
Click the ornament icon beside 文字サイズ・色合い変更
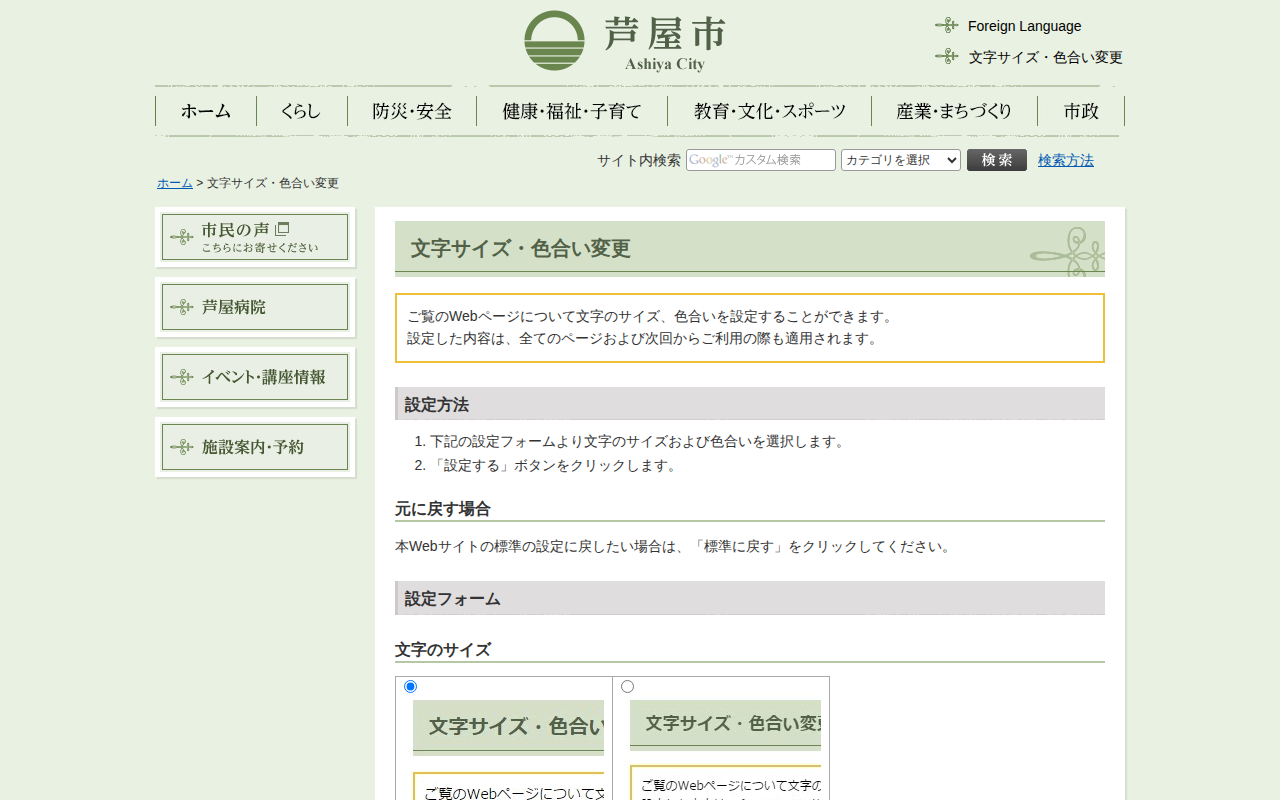click(946, 56)
